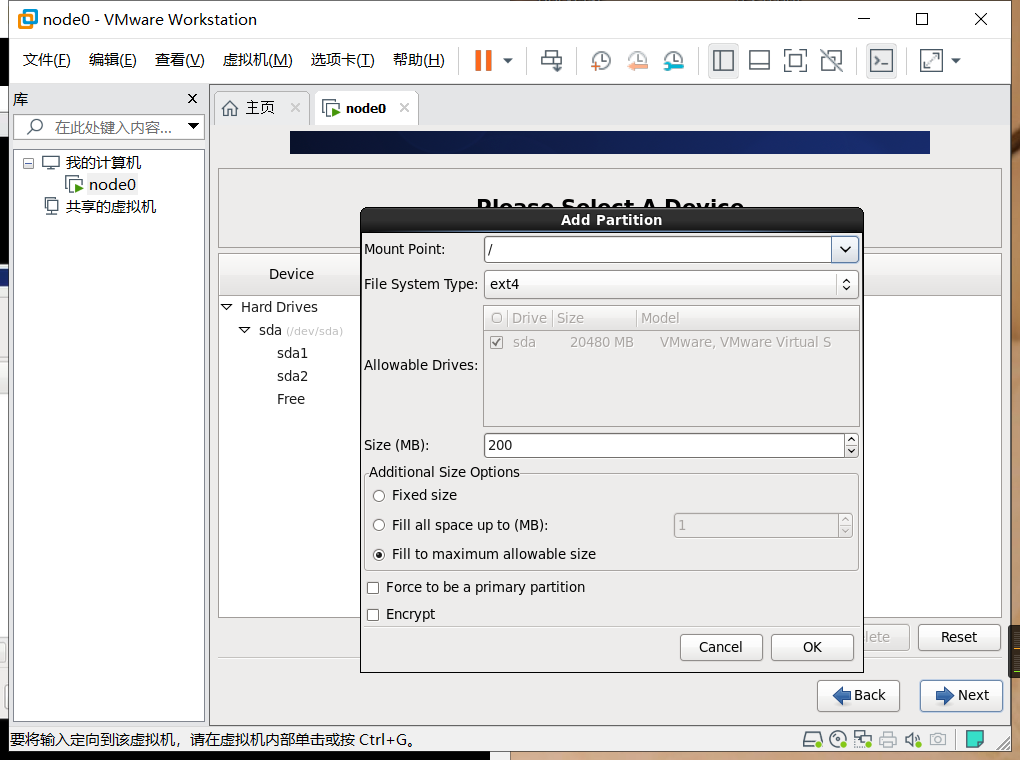Enable the Encrypt checkbox

point(373,615)
